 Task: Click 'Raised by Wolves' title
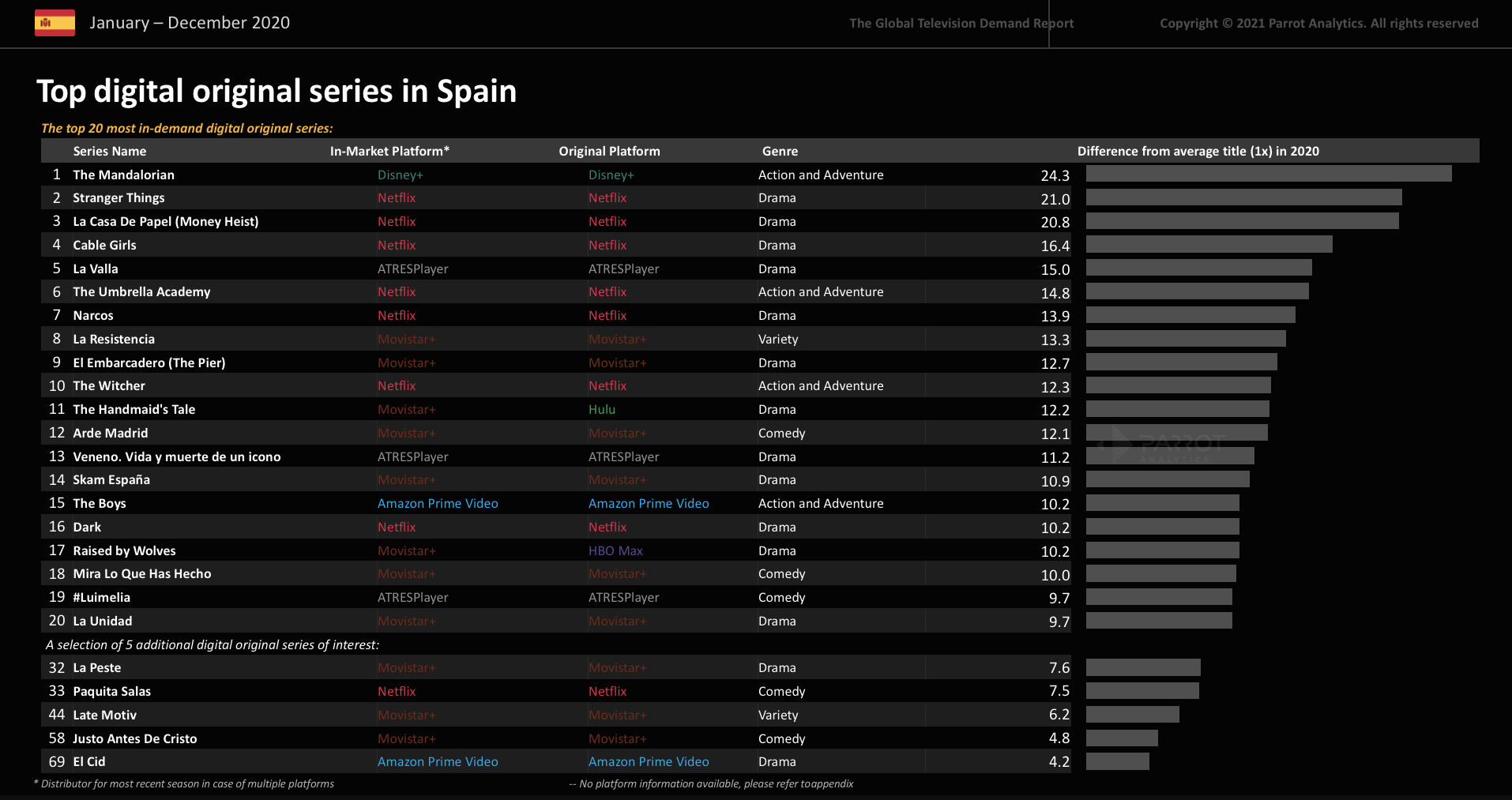point(124,551)
